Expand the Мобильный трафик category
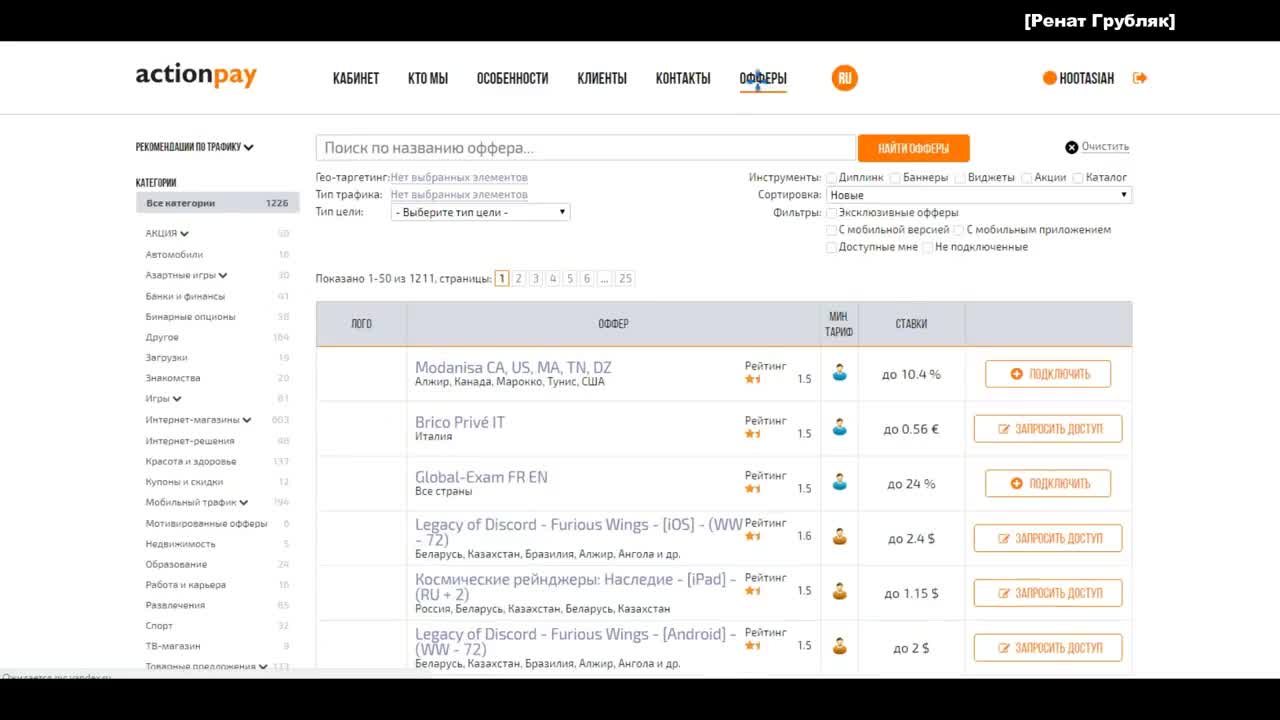 coord(197,502)
